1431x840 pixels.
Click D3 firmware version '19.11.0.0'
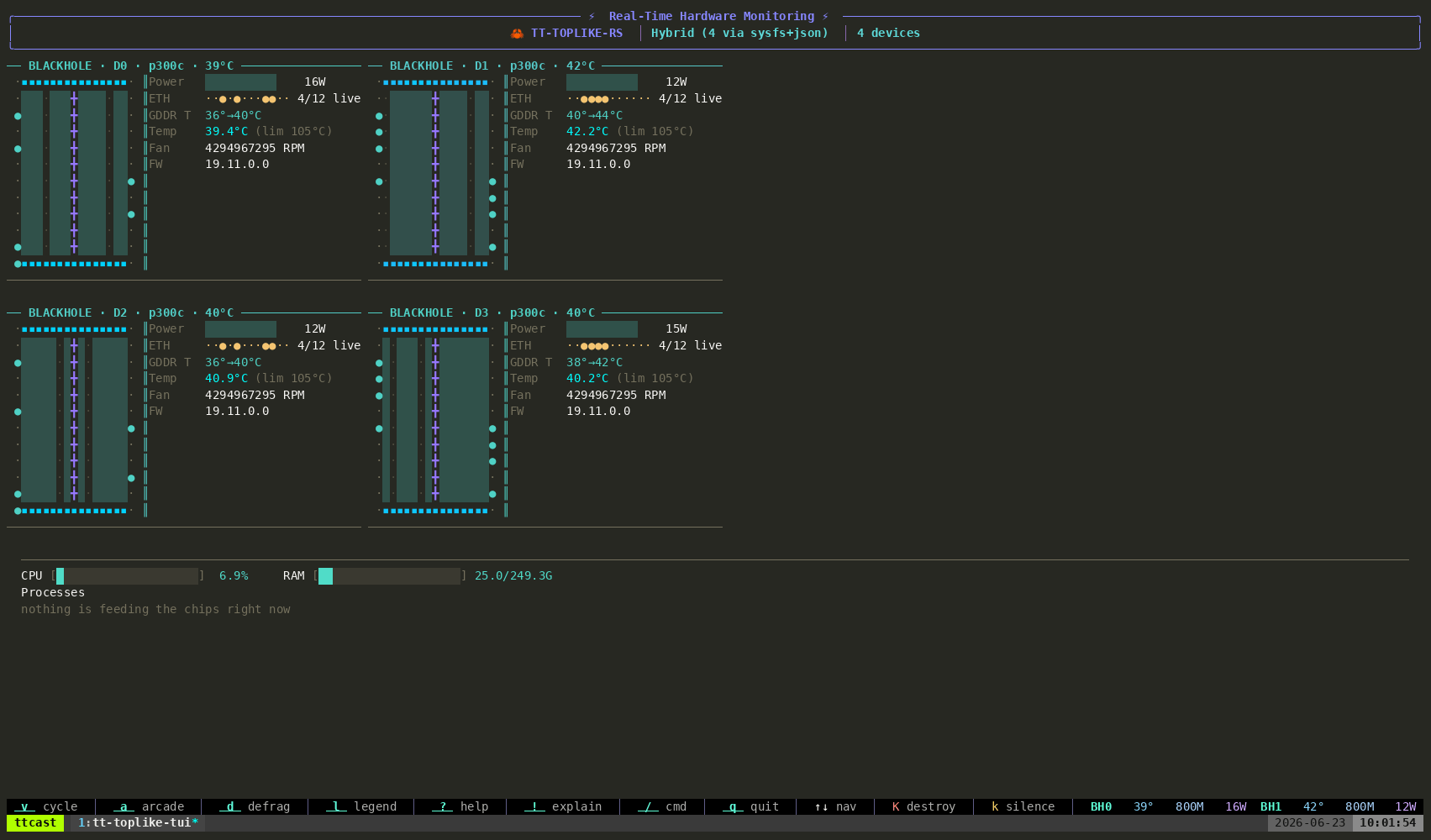pyautogui.click(x=598, y=412)
